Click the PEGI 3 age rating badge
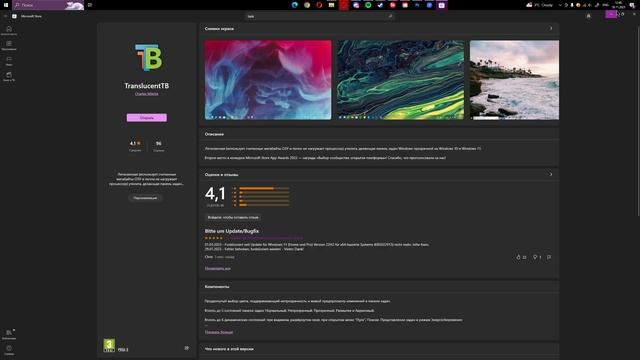640x360 pixels. [x=109, y=345]
